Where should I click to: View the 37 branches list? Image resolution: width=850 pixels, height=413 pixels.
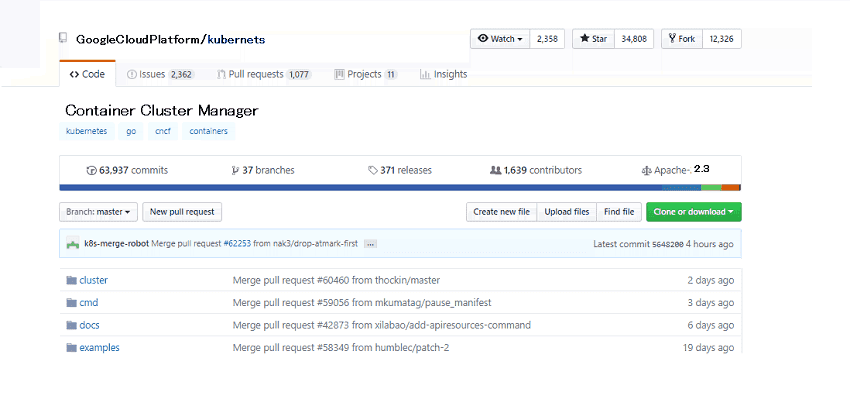pos(263,170)
